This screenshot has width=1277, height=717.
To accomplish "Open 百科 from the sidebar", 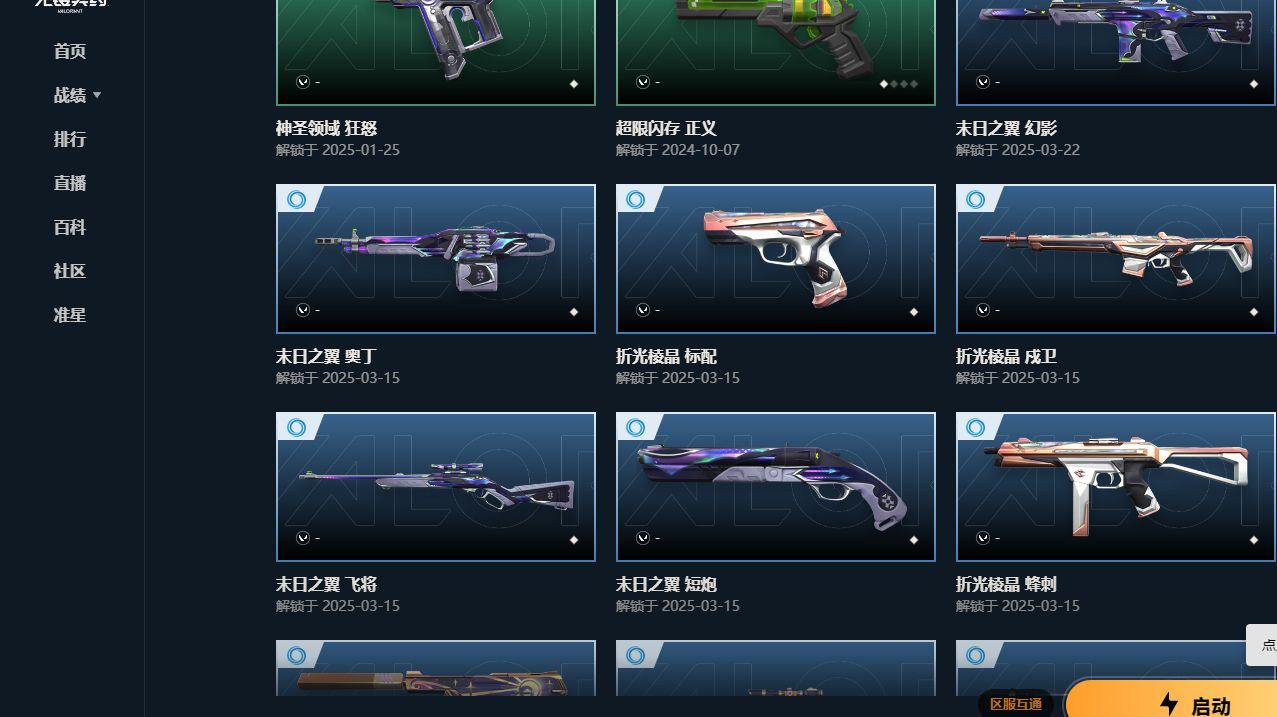I will (x=70, y=227).
